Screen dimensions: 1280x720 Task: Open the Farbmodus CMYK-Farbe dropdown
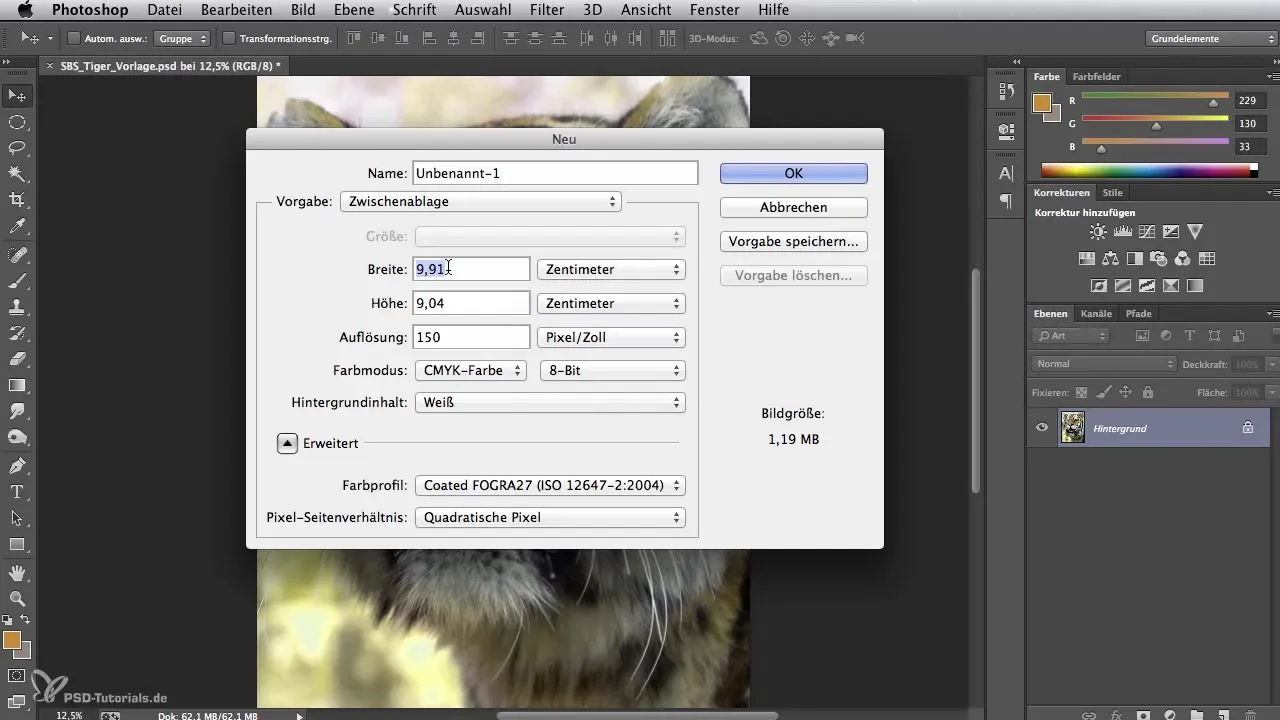click(x=470, y=370)
